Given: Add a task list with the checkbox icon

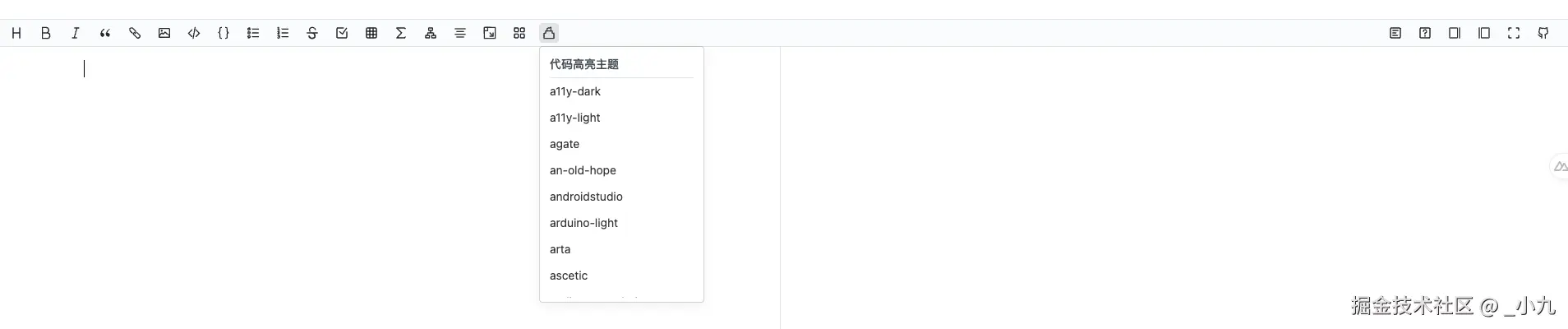Looking at the screenshot, I should click(x=342, y=33).
